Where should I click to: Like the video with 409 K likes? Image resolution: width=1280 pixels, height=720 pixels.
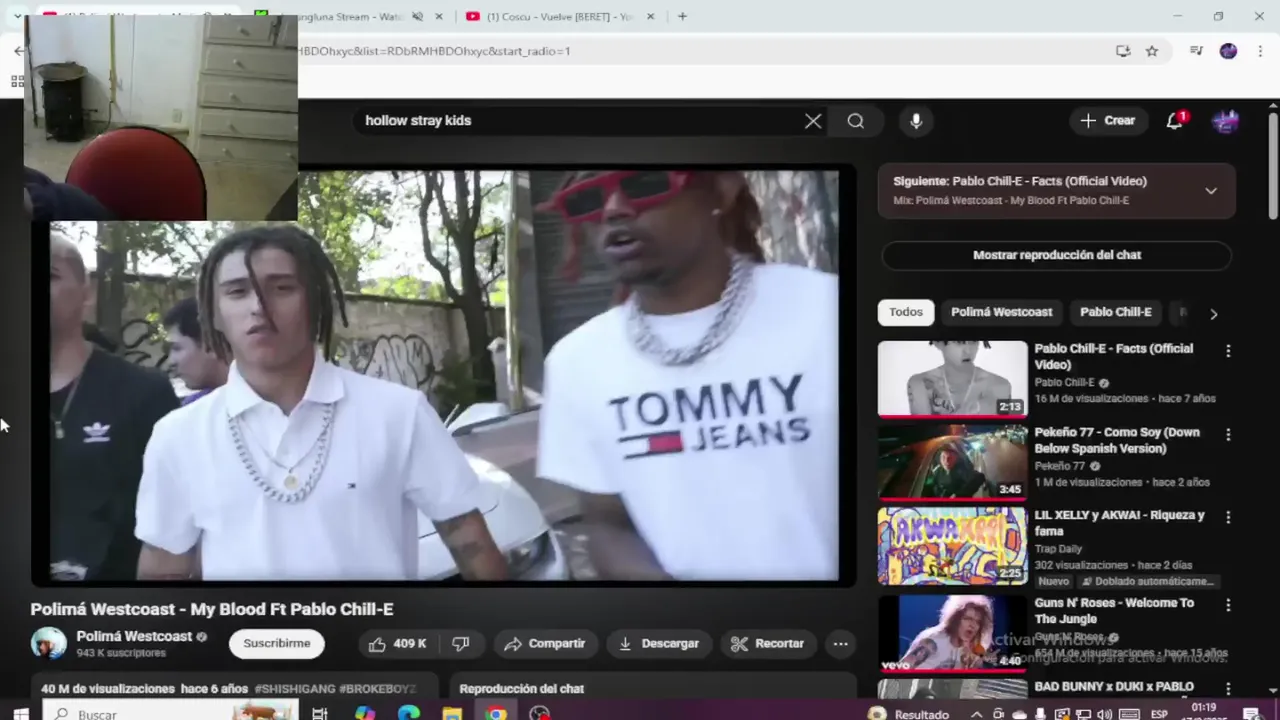coord(398,644)
